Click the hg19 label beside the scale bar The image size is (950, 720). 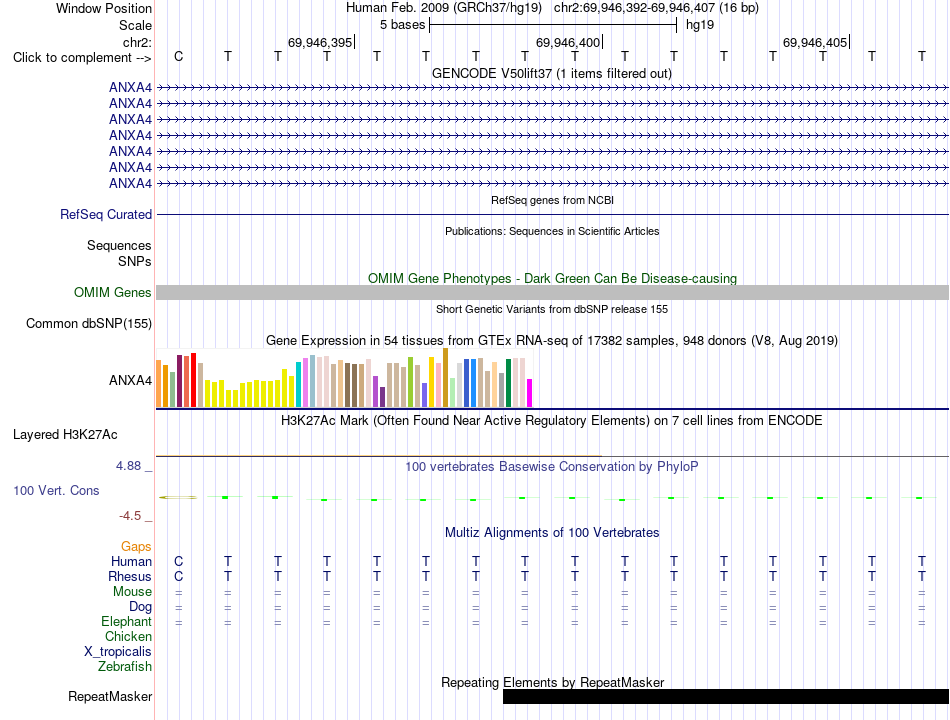700,25
